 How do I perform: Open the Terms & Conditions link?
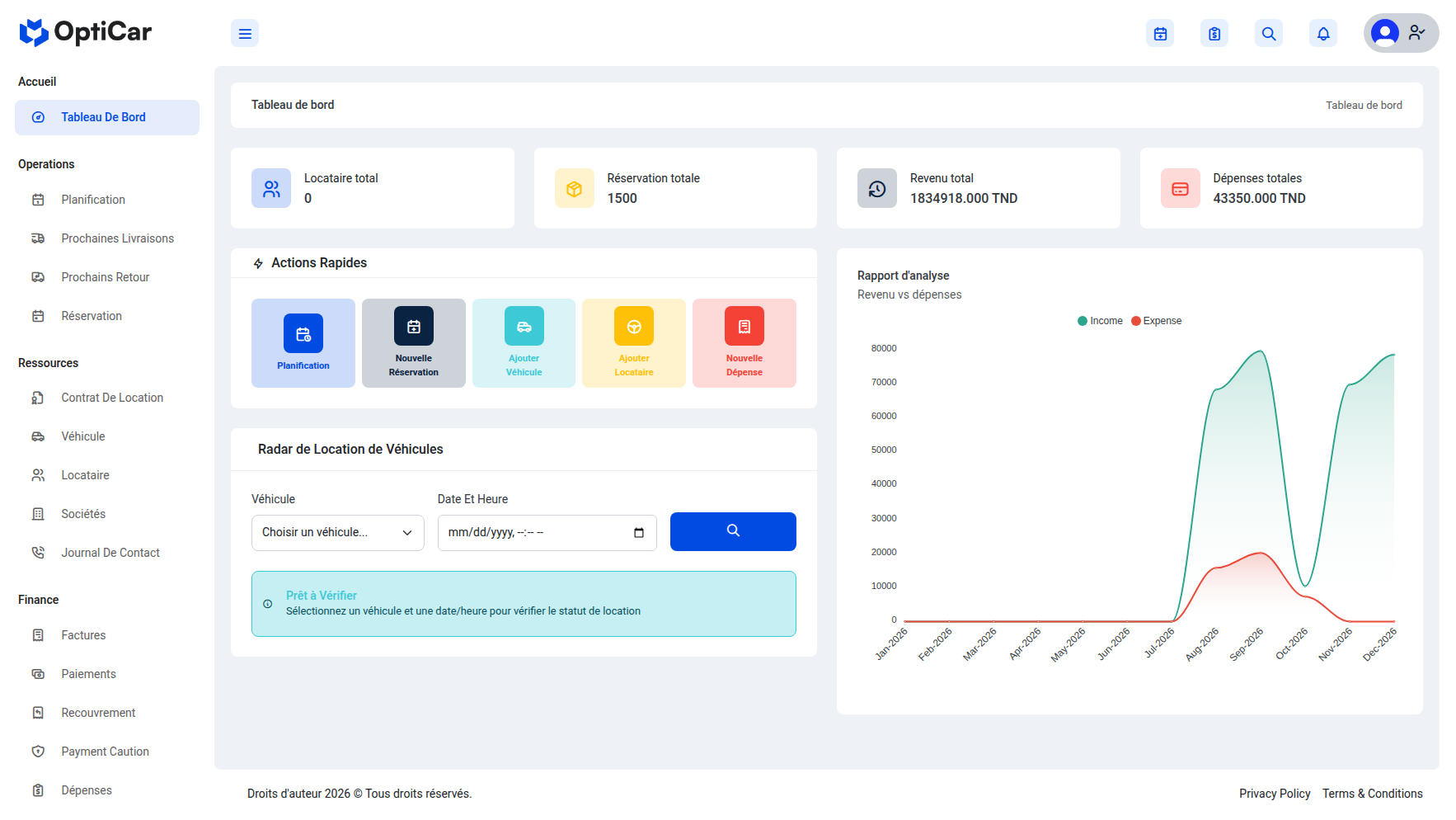pos(1373,794)
